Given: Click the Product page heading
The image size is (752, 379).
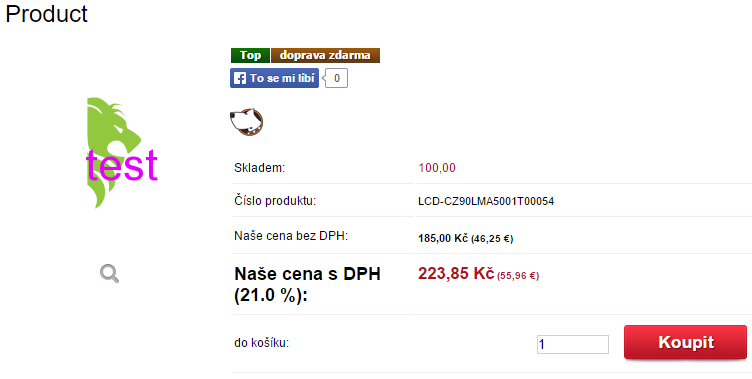Looking at the screenshot, I should (47, 13).
